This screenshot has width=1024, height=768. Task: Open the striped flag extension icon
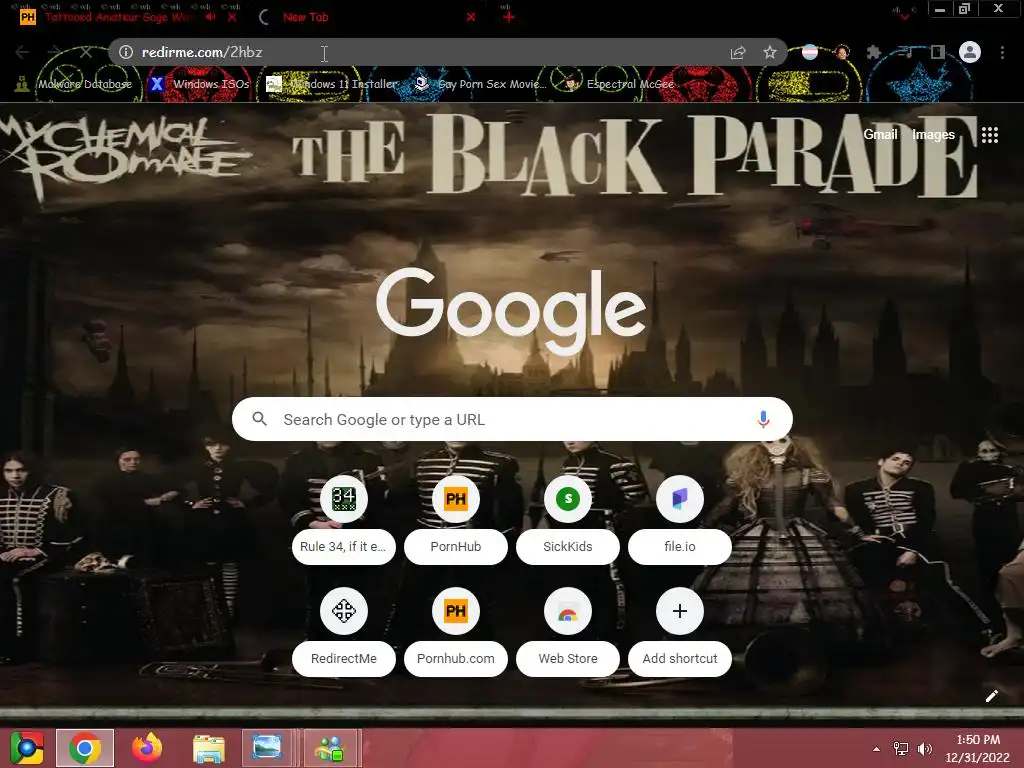810,52
